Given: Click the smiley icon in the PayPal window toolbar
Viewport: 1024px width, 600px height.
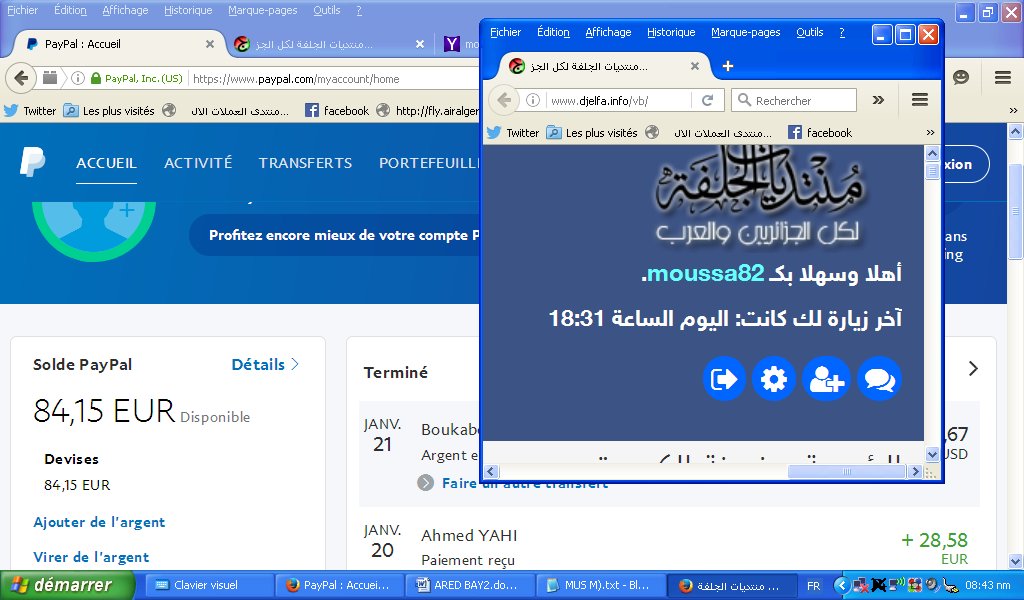Looking at the screenshot, I should point(961,78).
